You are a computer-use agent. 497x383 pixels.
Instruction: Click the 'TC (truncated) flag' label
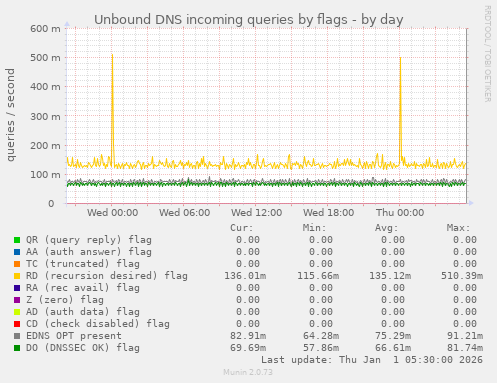pyautogui.click(x=83, y=264)
